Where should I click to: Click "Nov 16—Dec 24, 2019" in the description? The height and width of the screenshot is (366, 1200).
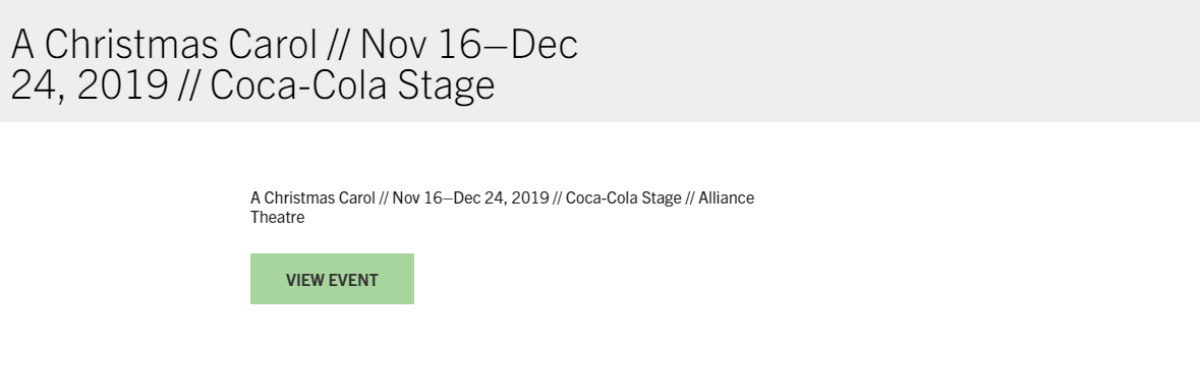click(x=471, y=198)
